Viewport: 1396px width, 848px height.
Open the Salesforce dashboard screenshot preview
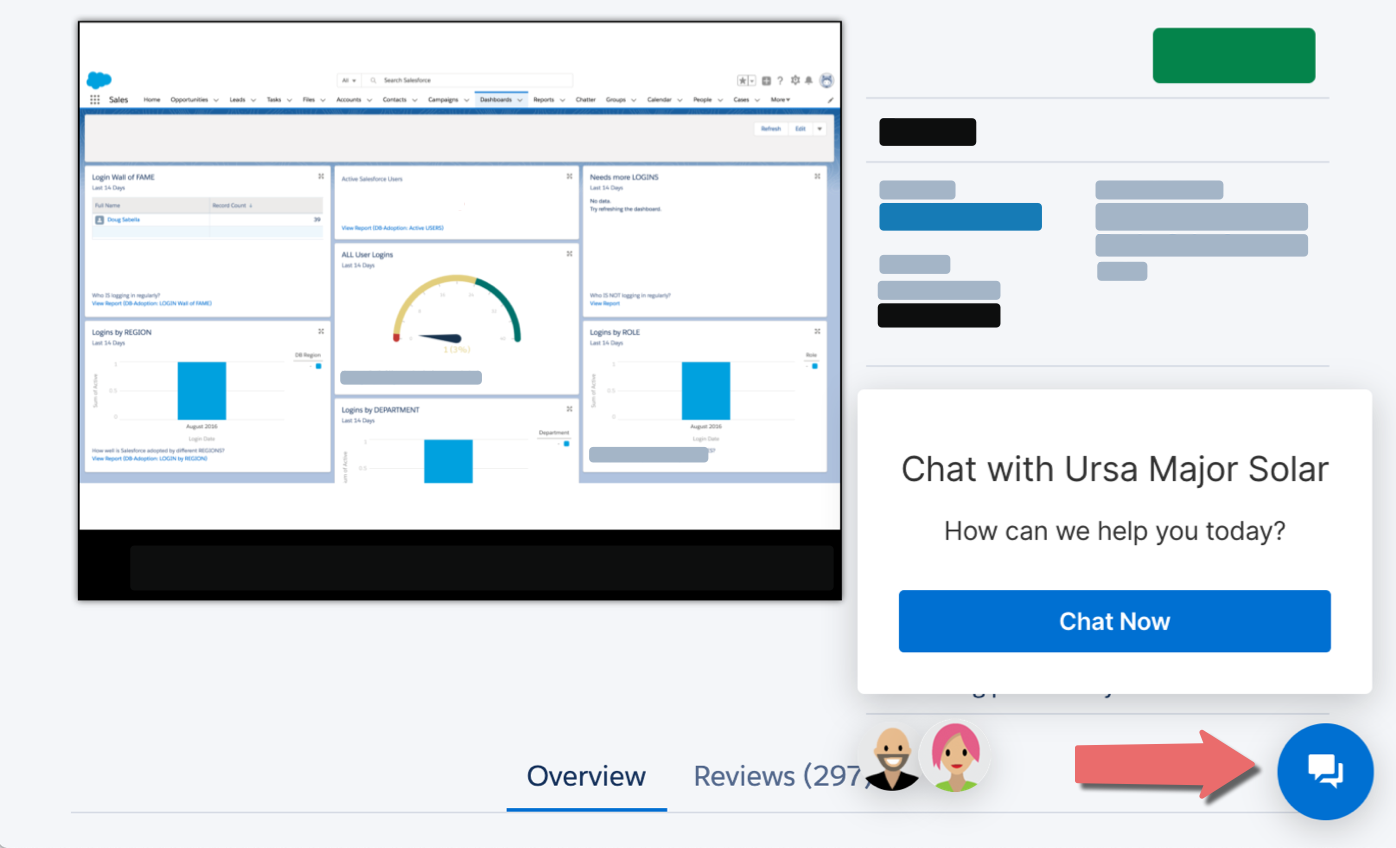460,311
